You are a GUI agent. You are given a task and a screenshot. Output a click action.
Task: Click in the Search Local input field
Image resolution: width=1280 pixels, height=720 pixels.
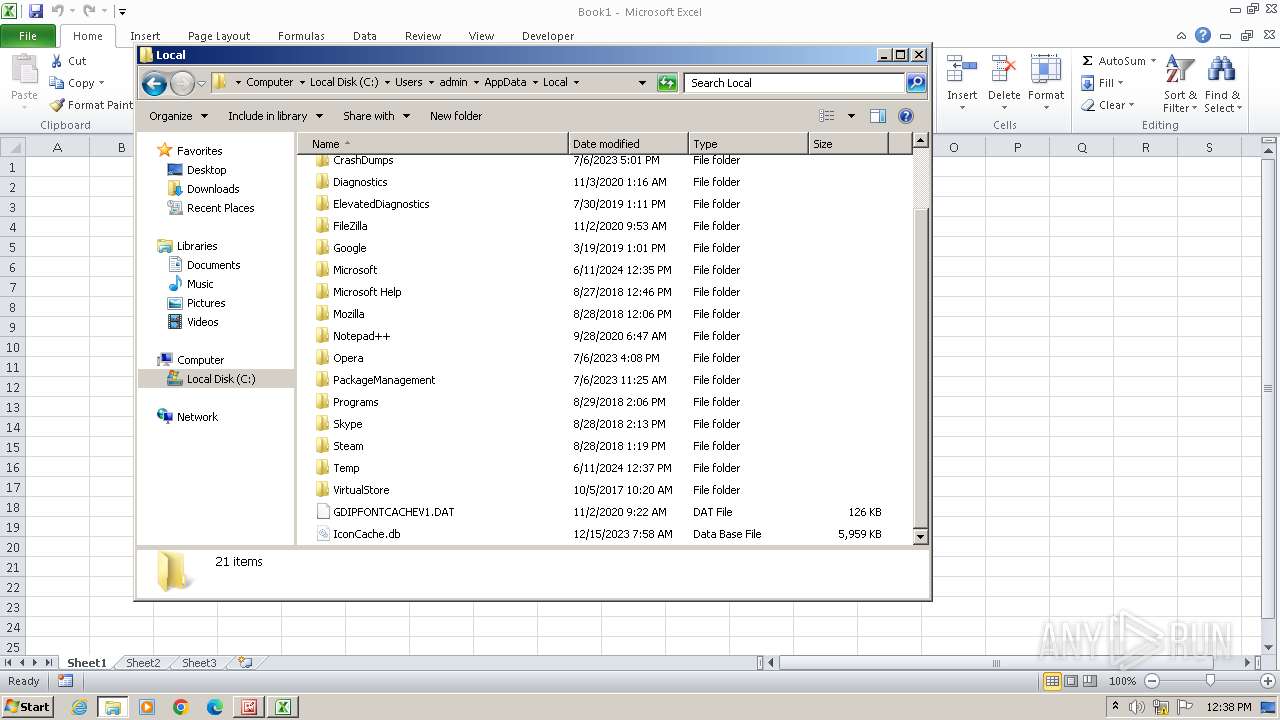click(795, 83)
